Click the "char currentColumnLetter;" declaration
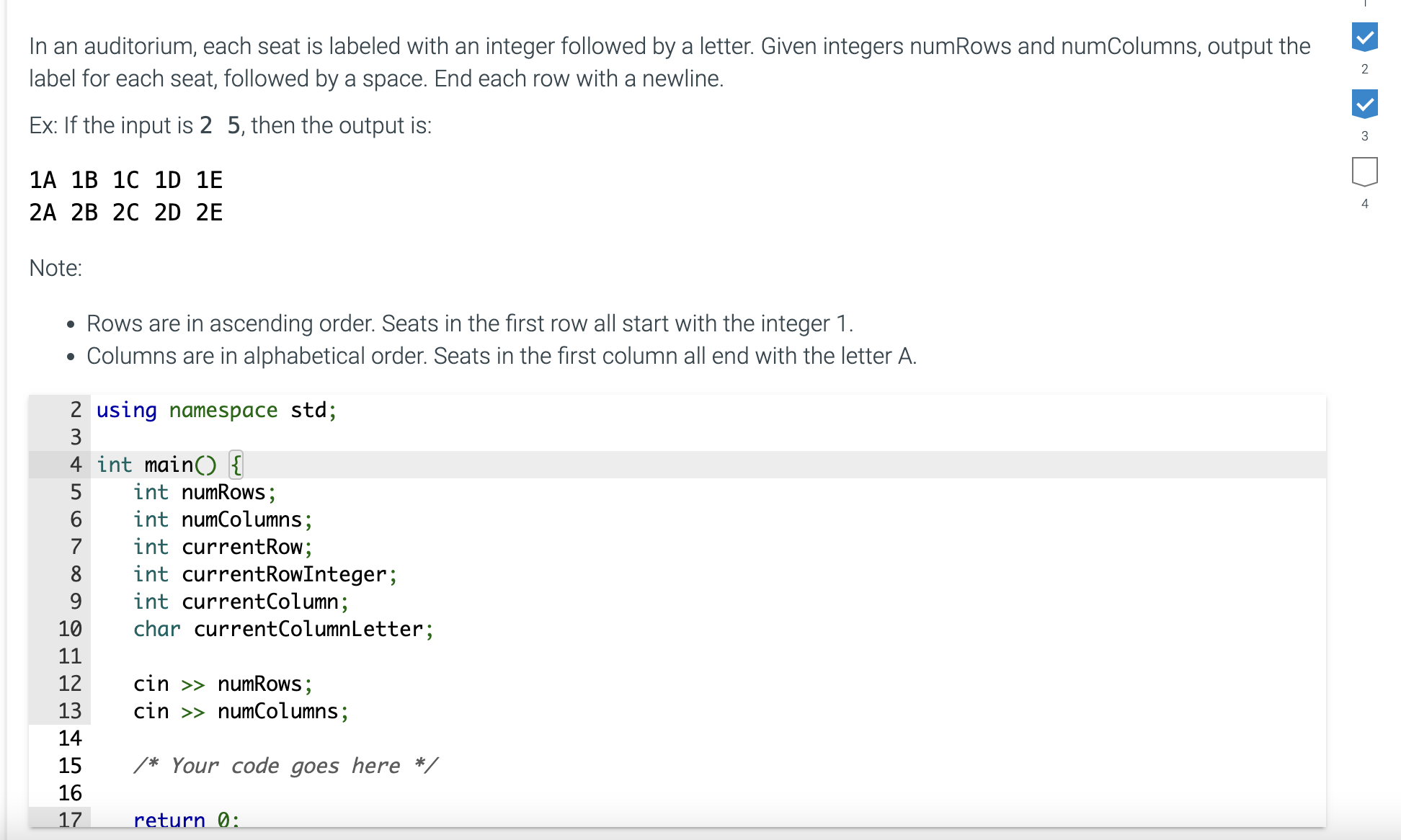The image size is (1401, 840). pos(283,629)
